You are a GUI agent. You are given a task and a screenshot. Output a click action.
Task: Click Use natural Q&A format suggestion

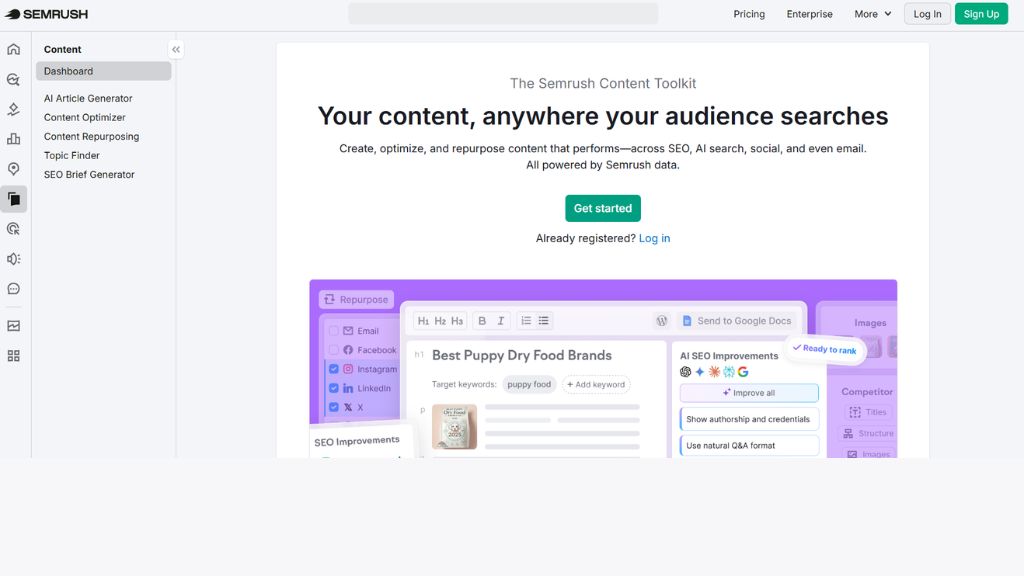point(749,445)
